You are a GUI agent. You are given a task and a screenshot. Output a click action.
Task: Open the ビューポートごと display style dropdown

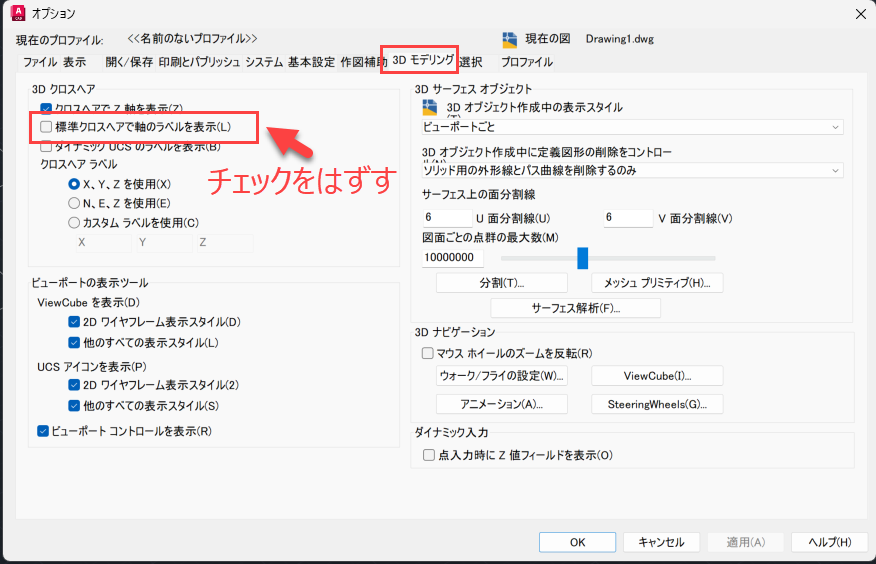click(x=632, y=127)
